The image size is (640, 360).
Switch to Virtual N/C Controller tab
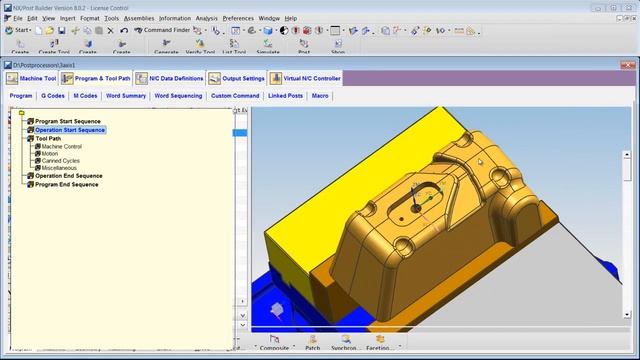pos(305,78)
